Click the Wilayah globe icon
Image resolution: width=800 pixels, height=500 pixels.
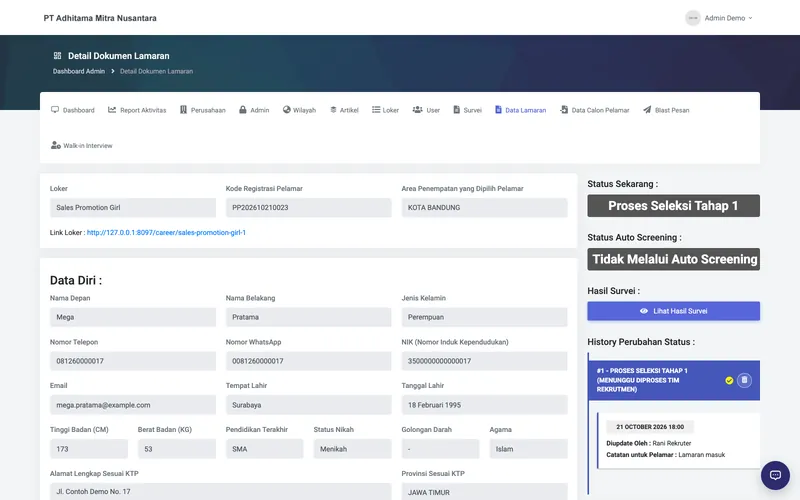tap(287, 110)
